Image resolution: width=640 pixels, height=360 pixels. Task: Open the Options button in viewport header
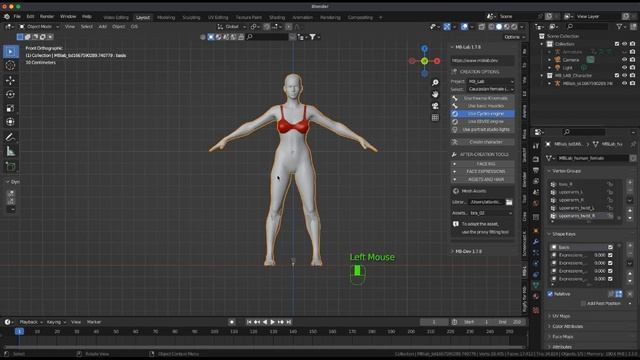514,37
